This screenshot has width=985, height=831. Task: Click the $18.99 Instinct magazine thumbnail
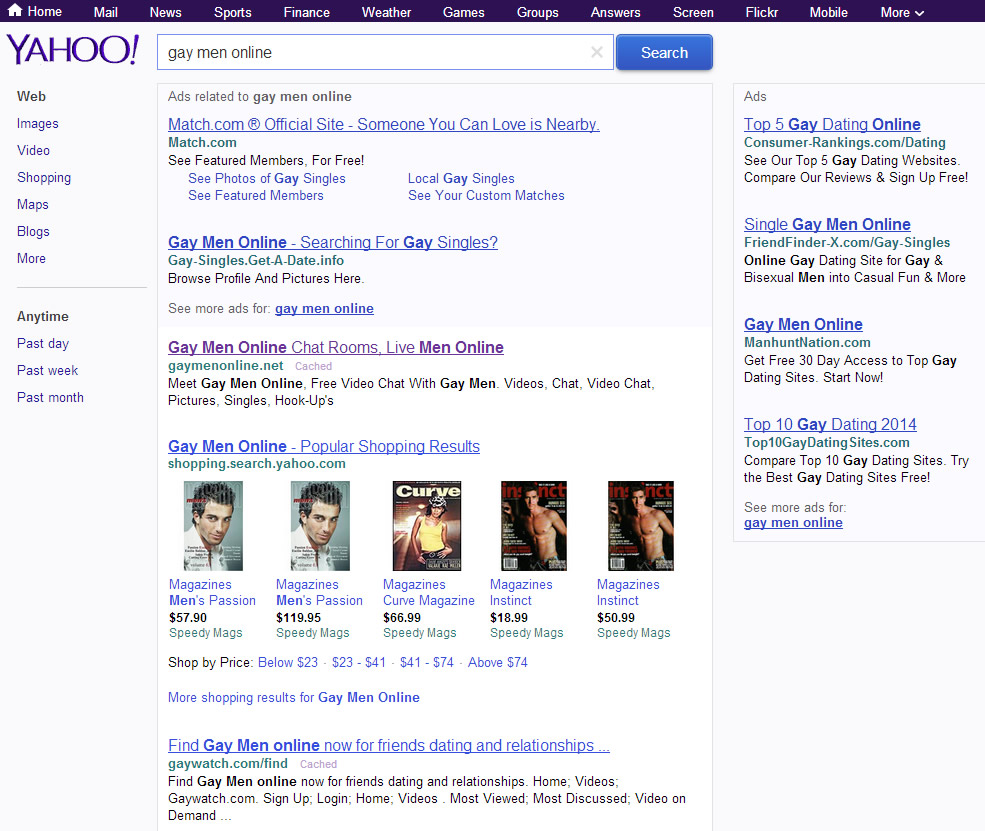click(x=533, y=526)
